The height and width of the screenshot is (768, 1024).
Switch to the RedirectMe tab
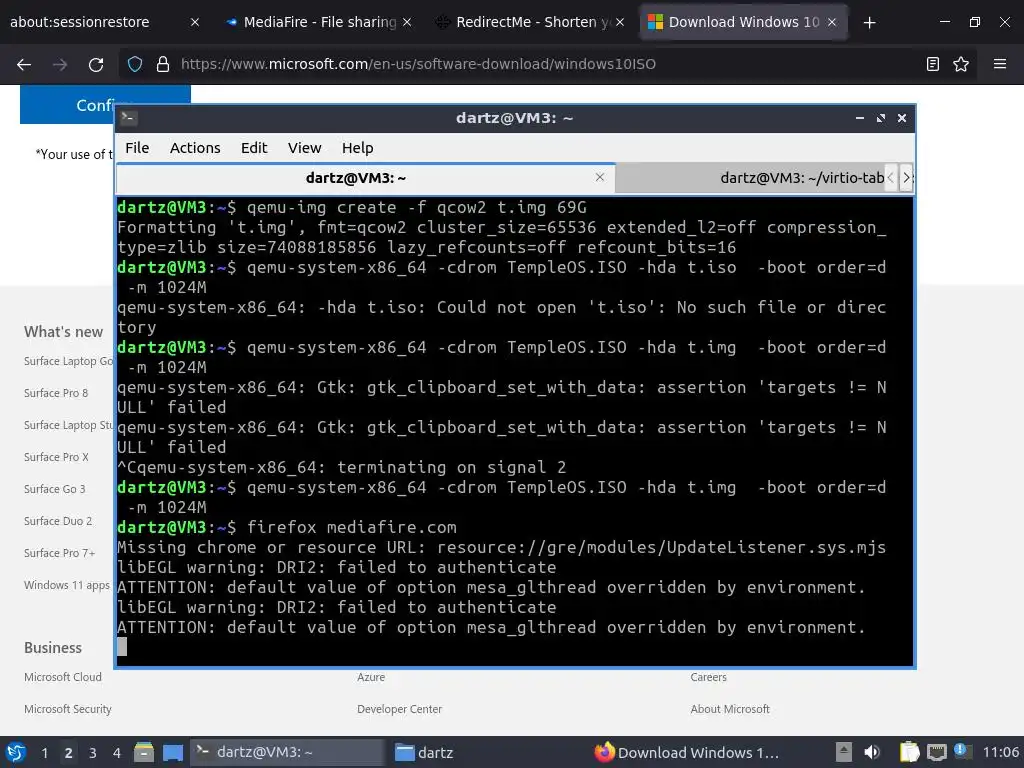pyautogui.click(x=532, y=22)
